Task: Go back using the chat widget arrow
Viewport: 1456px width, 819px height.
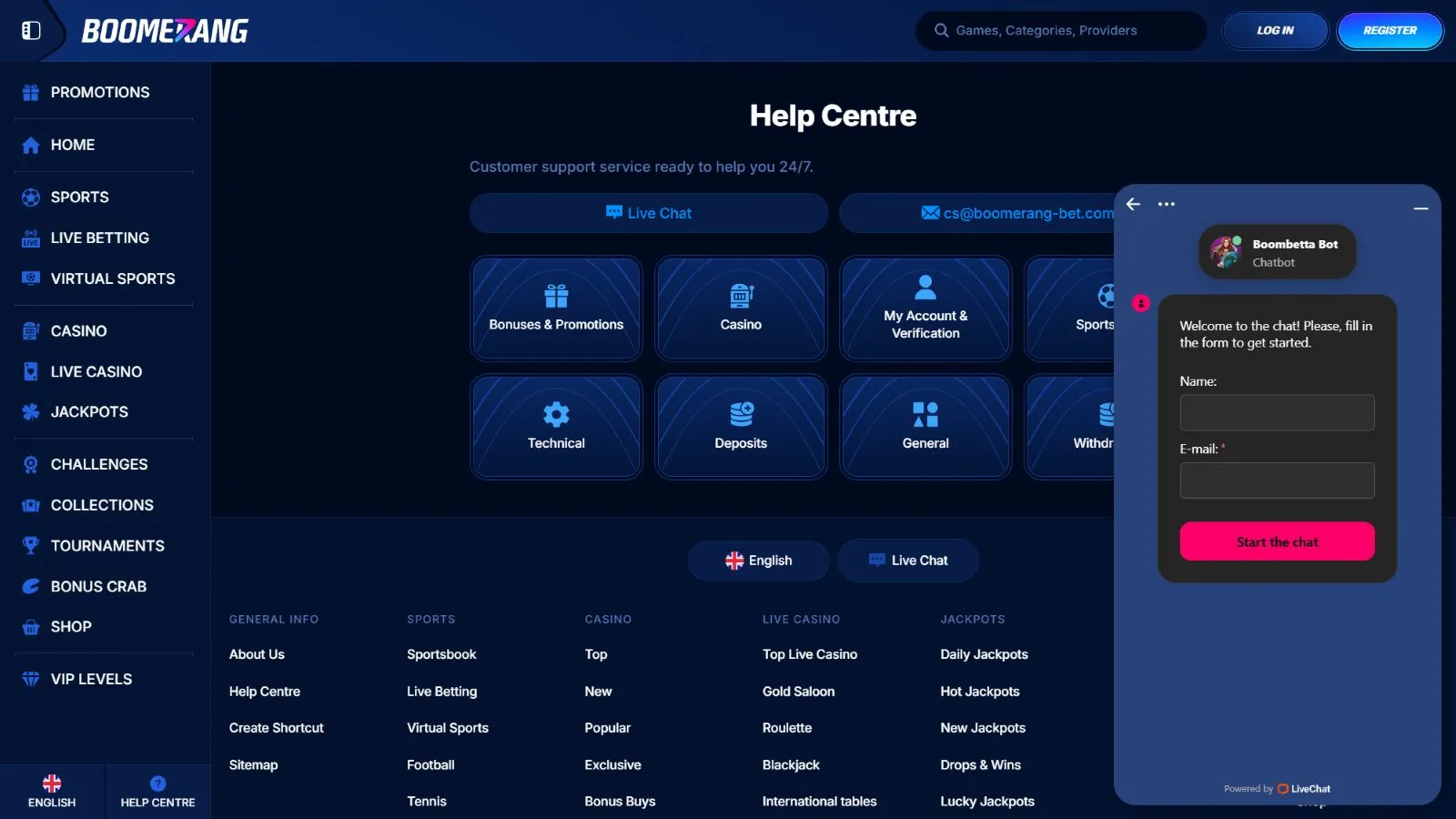Action: [1133, 205]
